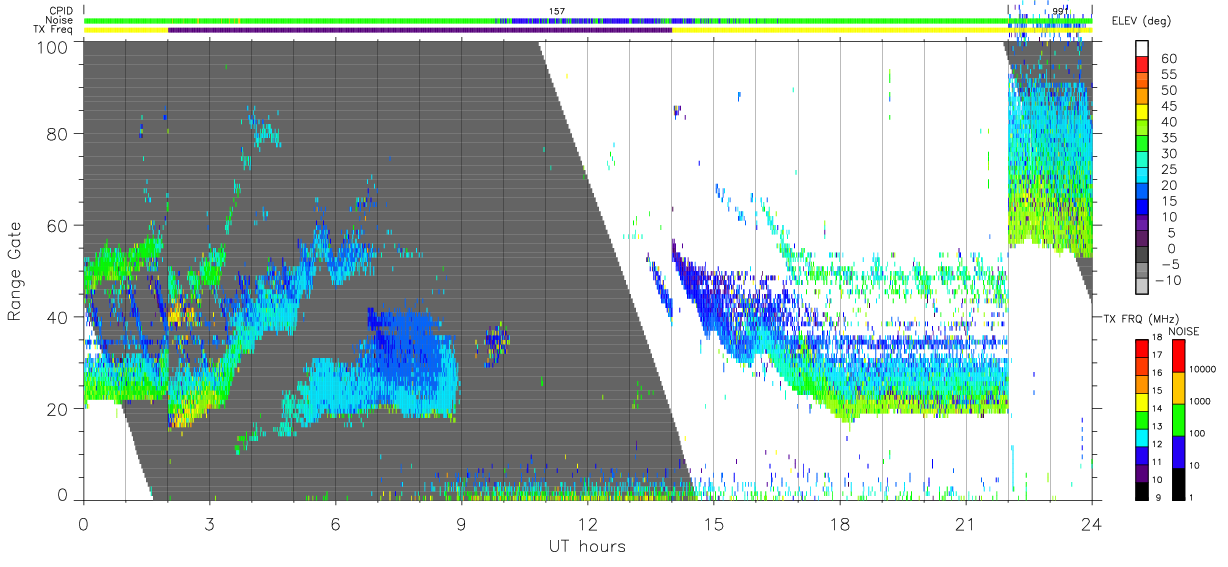Click the CPID value '157' above the plot
Viewport: 1228px width, 567px height.
coord(557,11)
